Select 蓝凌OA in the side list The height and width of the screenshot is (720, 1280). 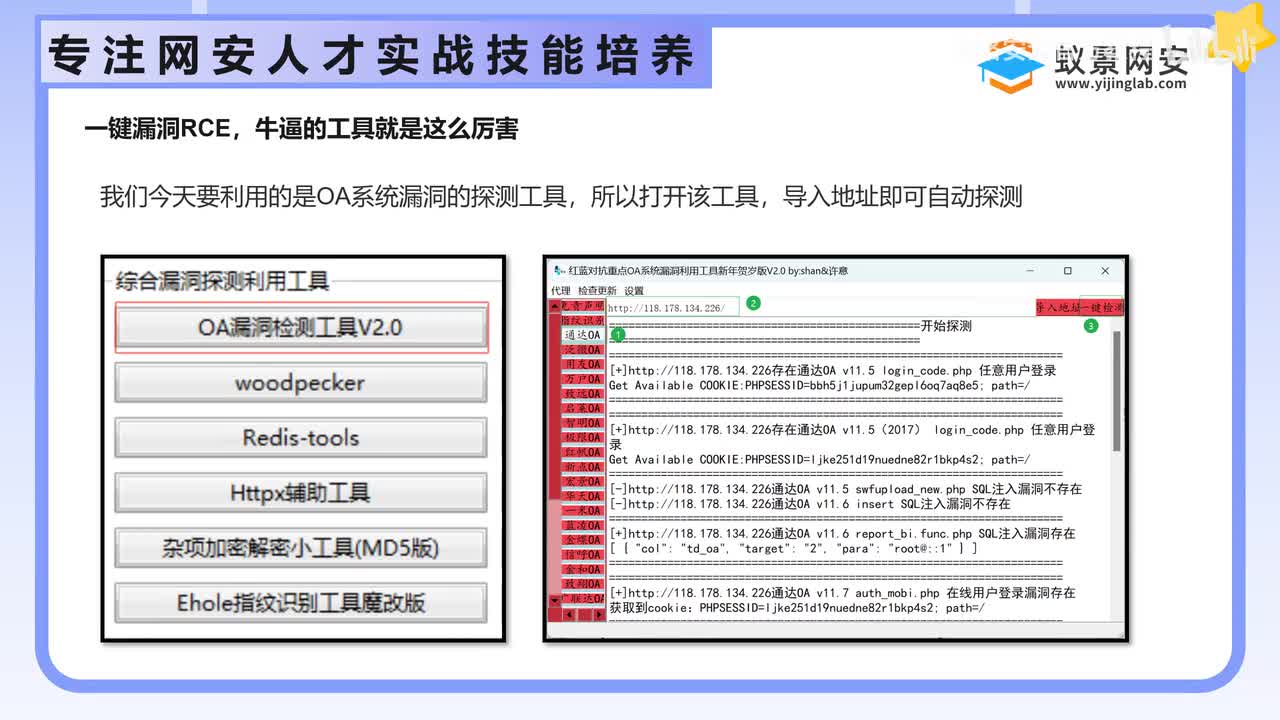coord(583,525)
